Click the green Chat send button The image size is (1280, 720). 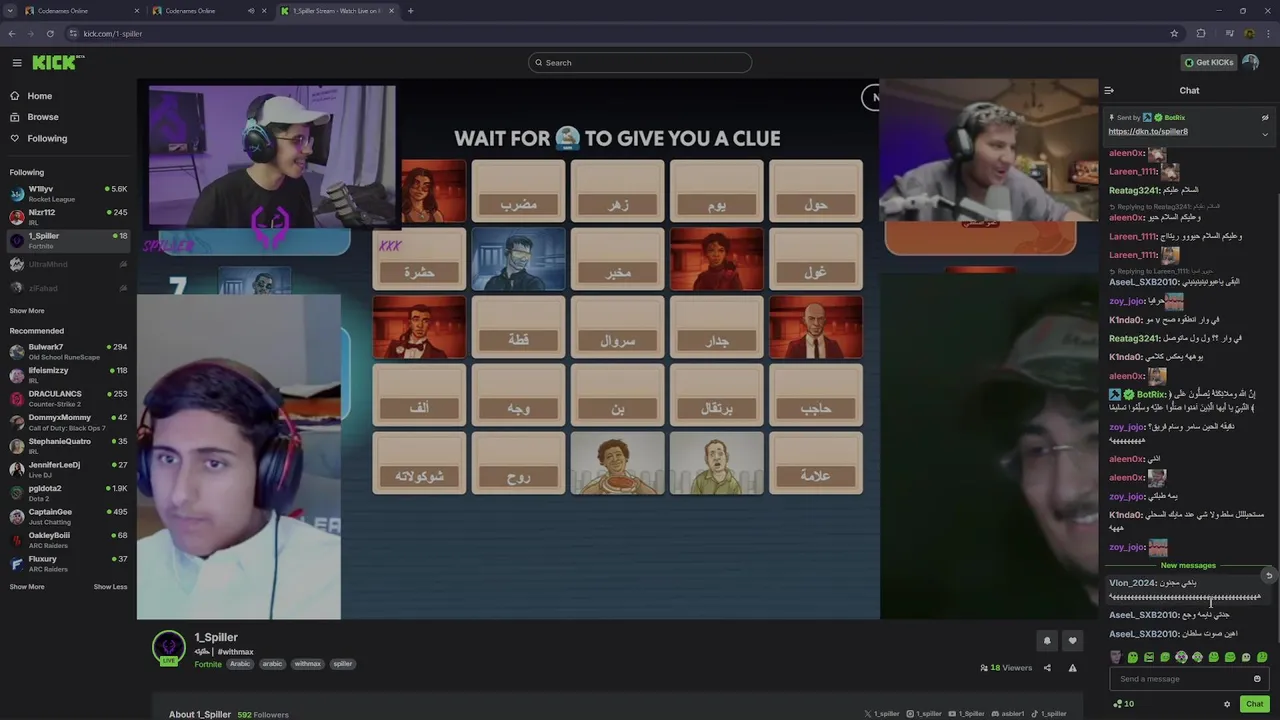click(1254, 704)
